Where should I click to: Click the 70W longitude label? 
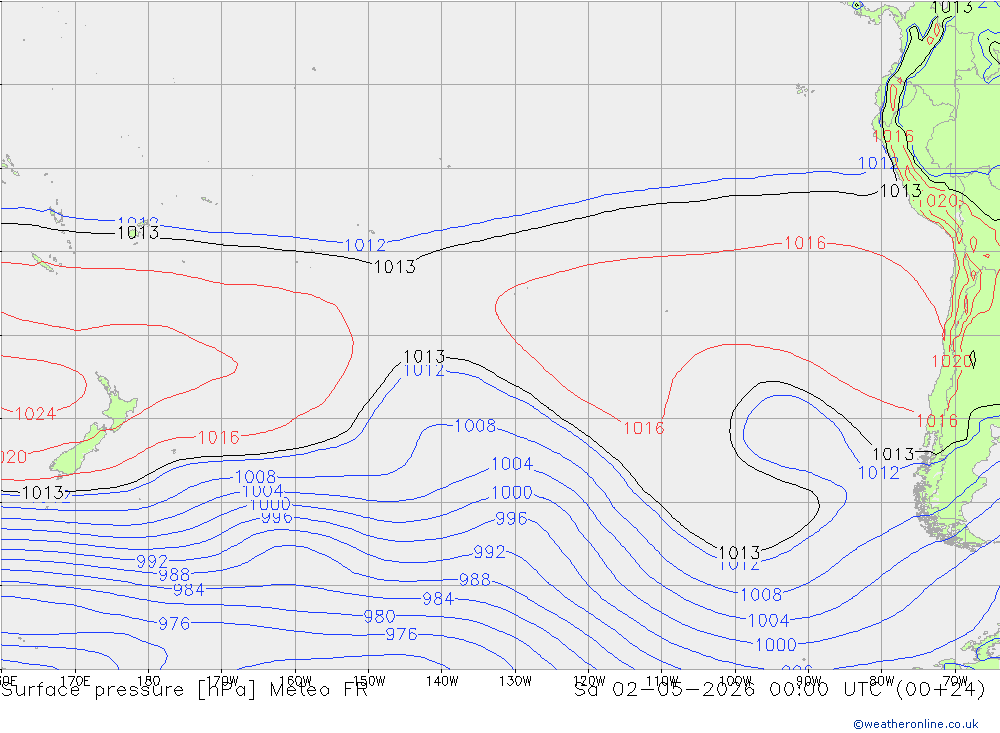coord(955,681)
